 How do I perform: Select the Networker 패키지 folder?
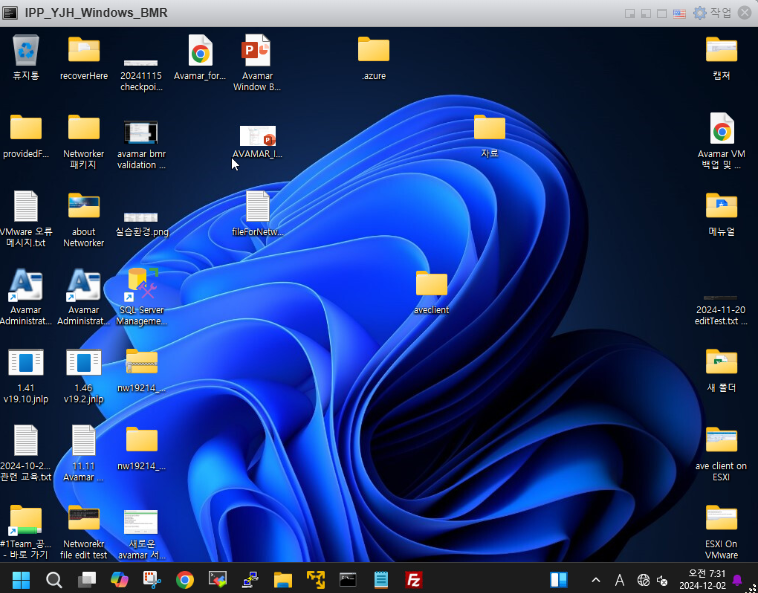[84, 128]
